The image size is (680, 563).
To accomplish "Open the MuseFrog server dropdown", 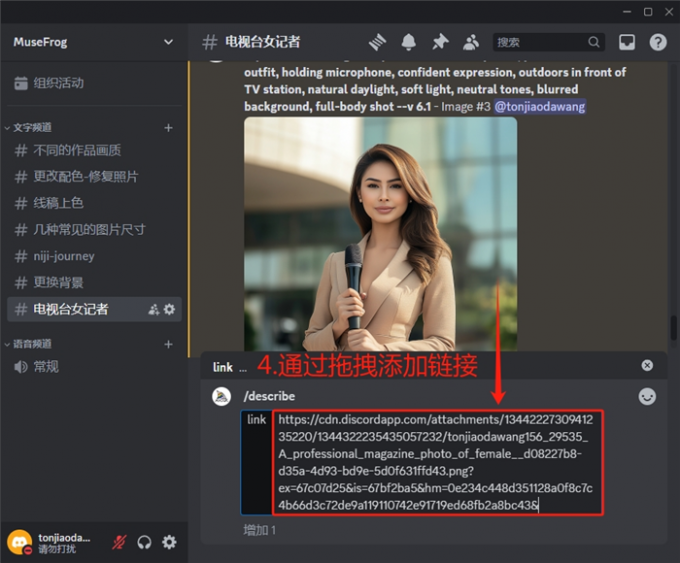I will 94,42.
